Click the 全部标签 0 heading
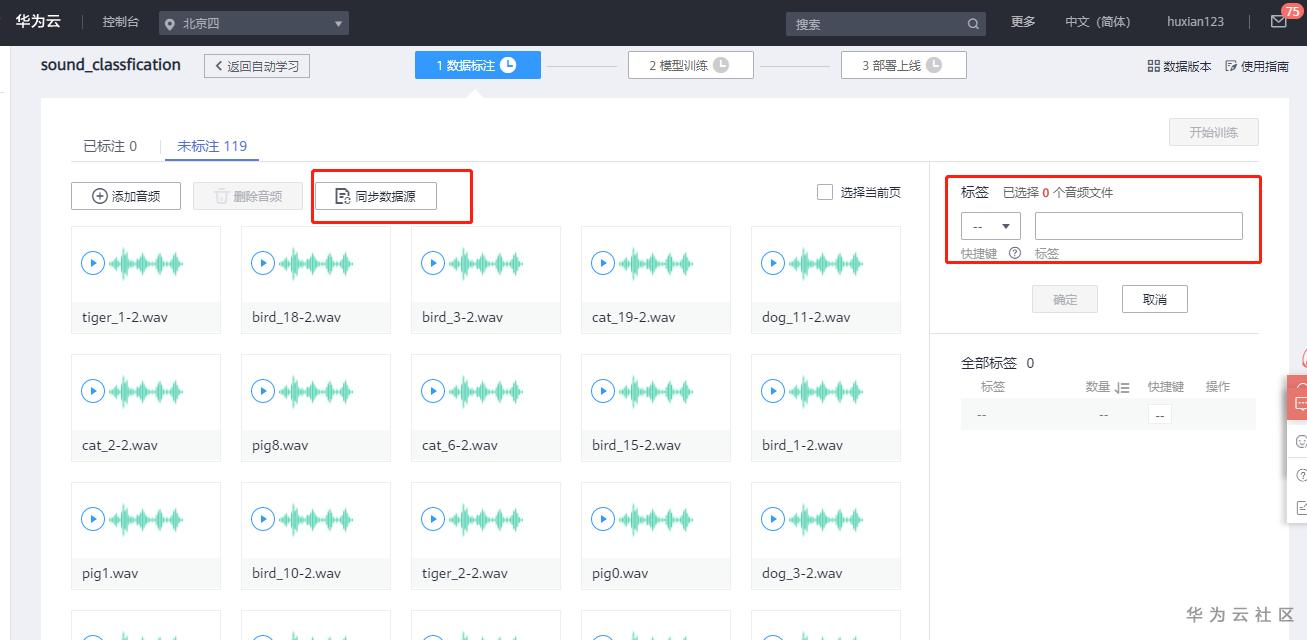The width and height of the screenshot is (1307, 640). point(998,363)
